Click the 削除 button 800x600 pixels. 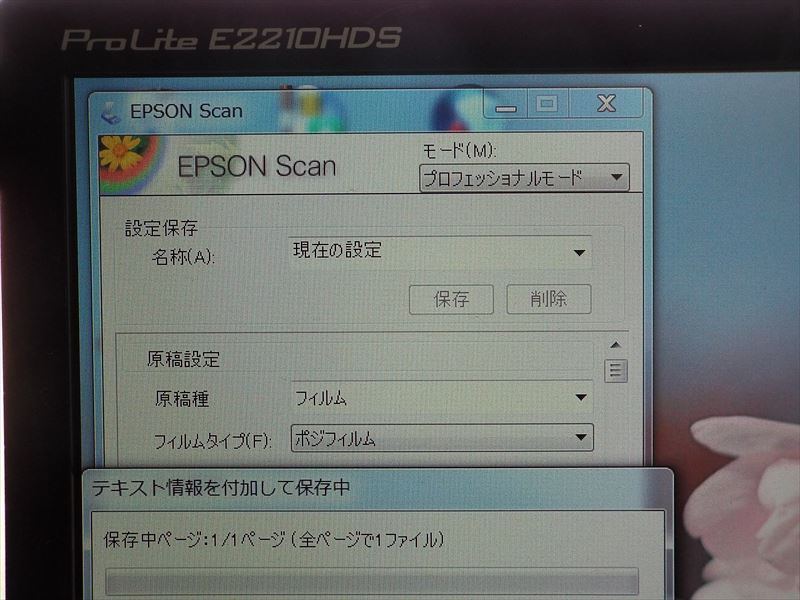click(x=549, y=298)
